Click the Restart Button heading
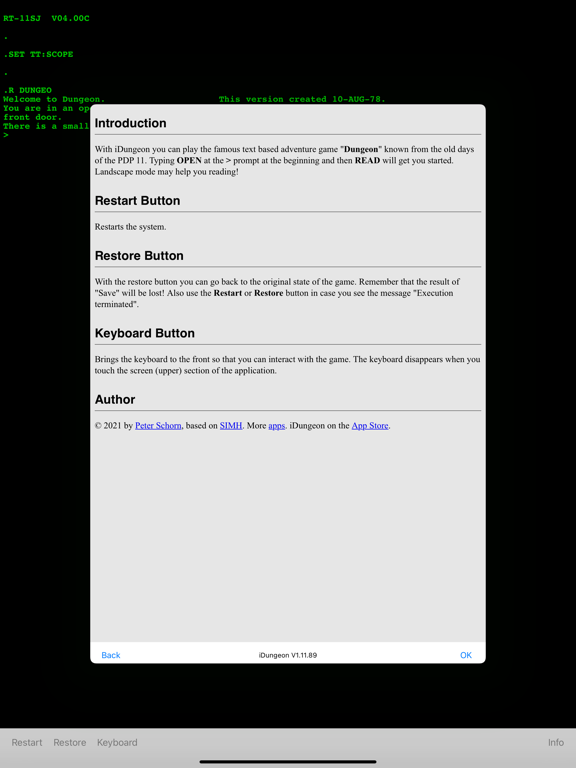 (x=137, y=200)
